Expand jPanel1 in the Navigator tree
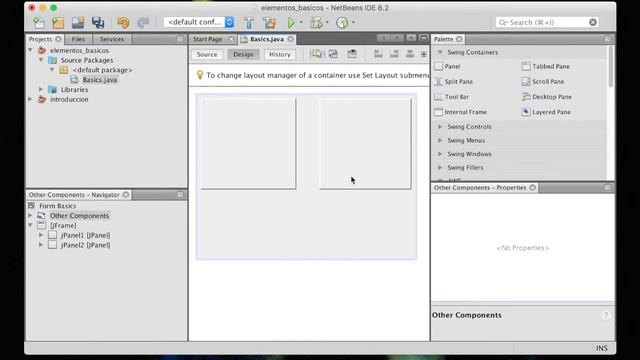Viewport: 640px width, 360px height. point(41,235)
